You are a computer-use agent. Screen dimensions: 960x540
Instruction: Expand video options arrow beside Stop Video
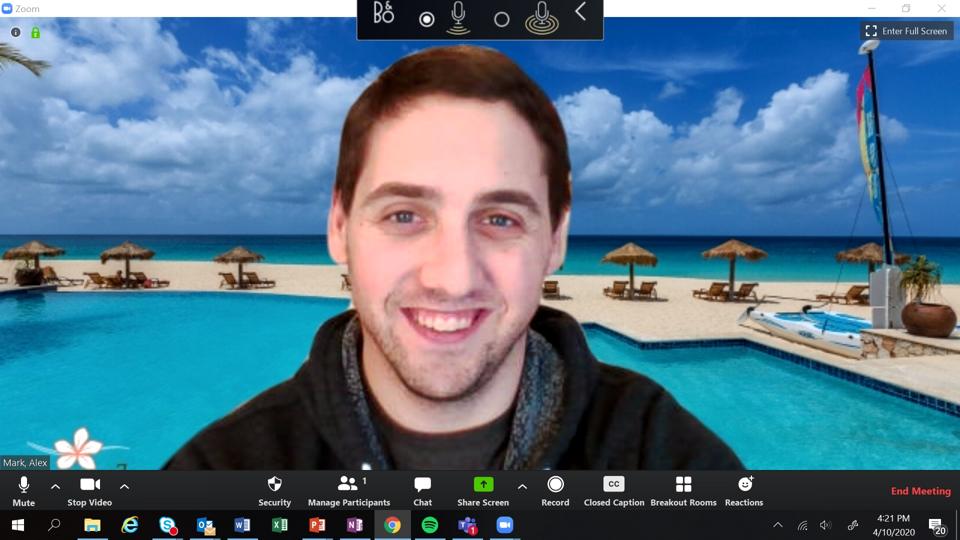coord(124,487)
